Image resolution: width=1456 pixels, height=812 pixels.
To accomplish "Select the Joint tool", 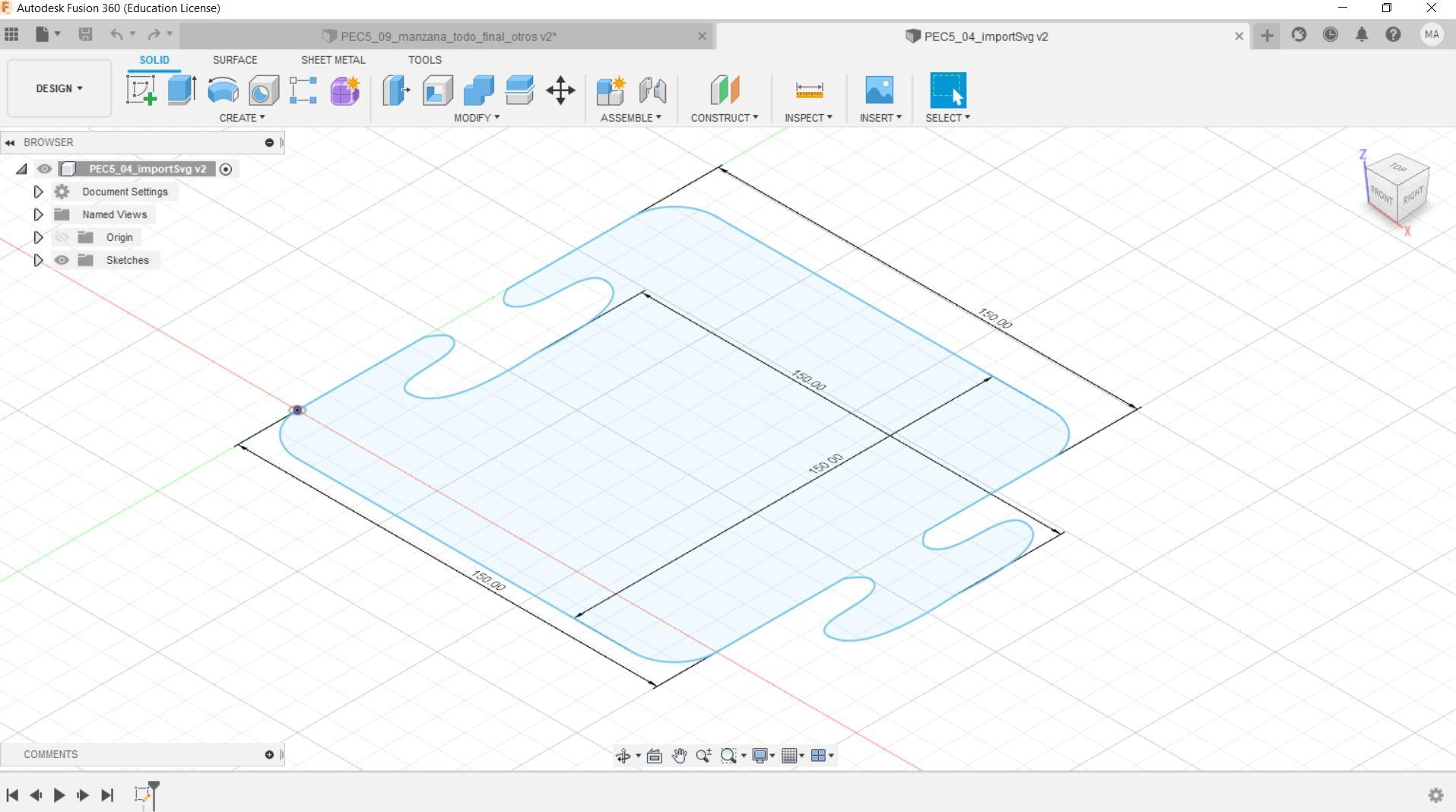I will pos(652,90).
